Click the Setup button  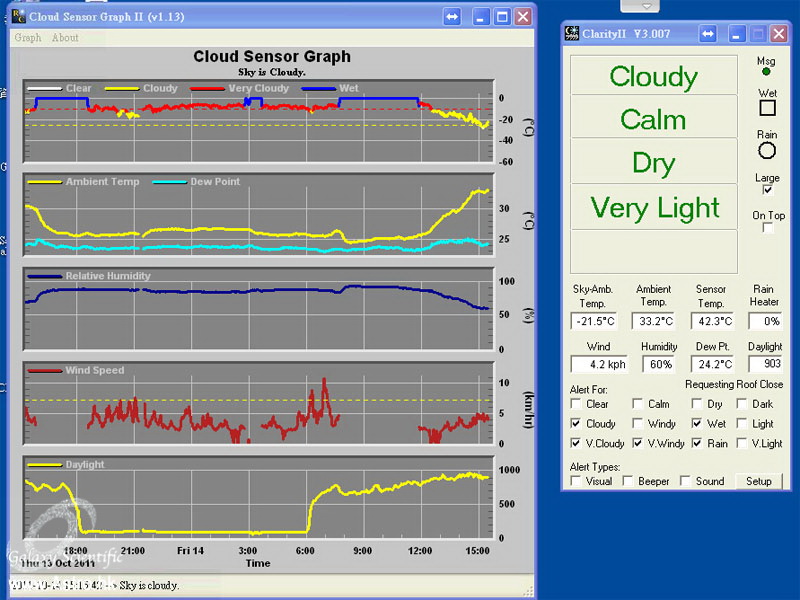(758, 481)
